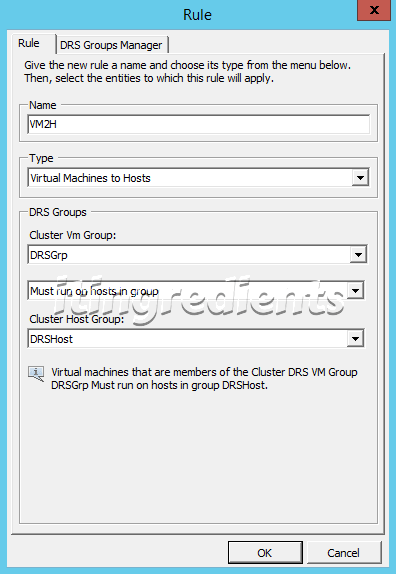Click the rule summary description text

point(204,379)
